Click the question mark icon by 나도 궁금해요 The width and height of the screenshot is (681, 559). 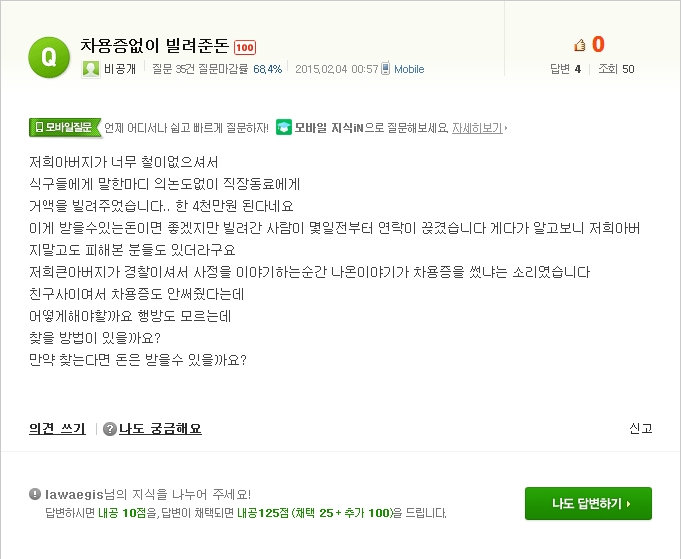pyautogui.click(x=110, y=429)
